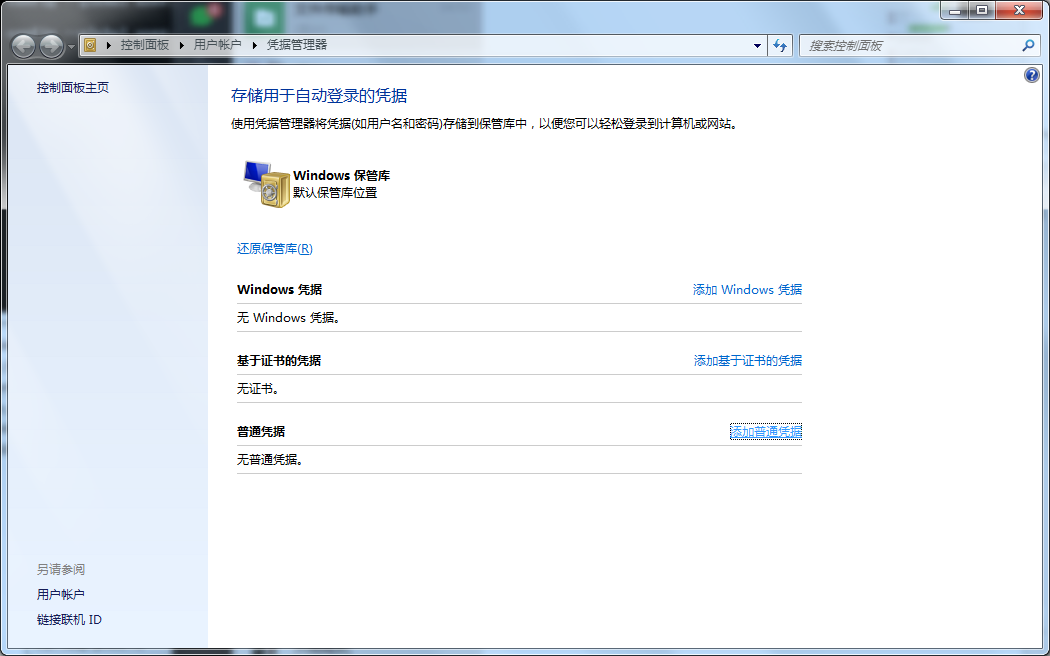Open recent pages dropdown beside navigation arrows
The width and height of the screenshot is (1050, 656).
pyautogui.click(x=71, y=47)
